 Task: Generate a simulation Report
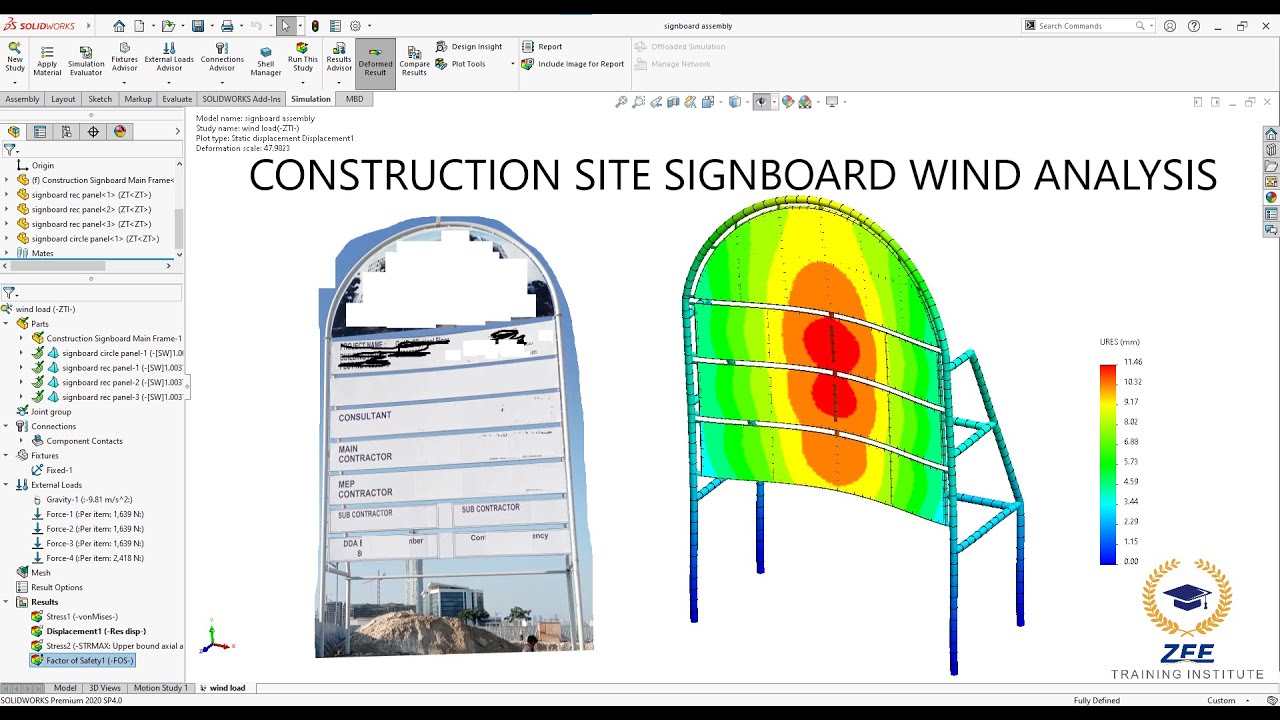point(542,47)
